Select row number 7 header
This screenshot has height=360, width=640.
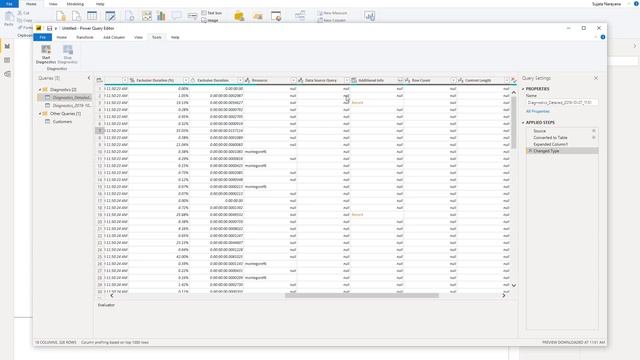coord(99,131)
